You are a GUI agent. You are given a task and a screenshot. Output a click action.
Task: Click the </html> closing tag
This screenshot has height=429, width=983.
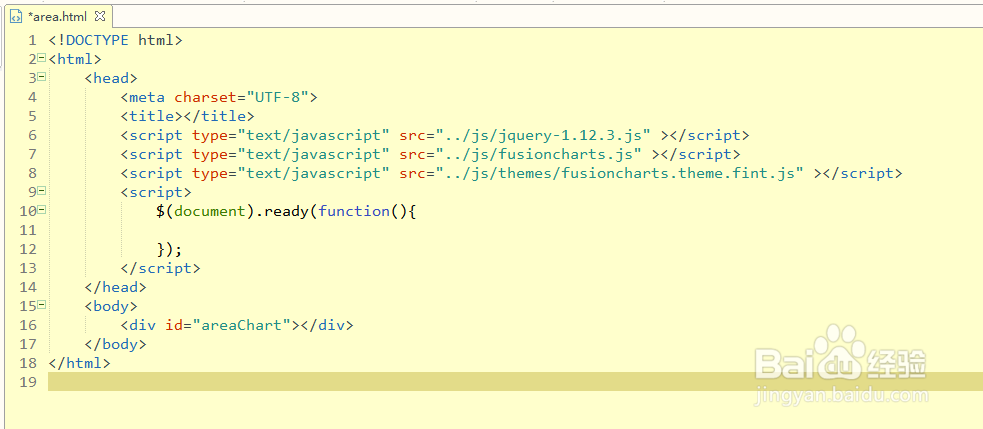pos(80,363)
